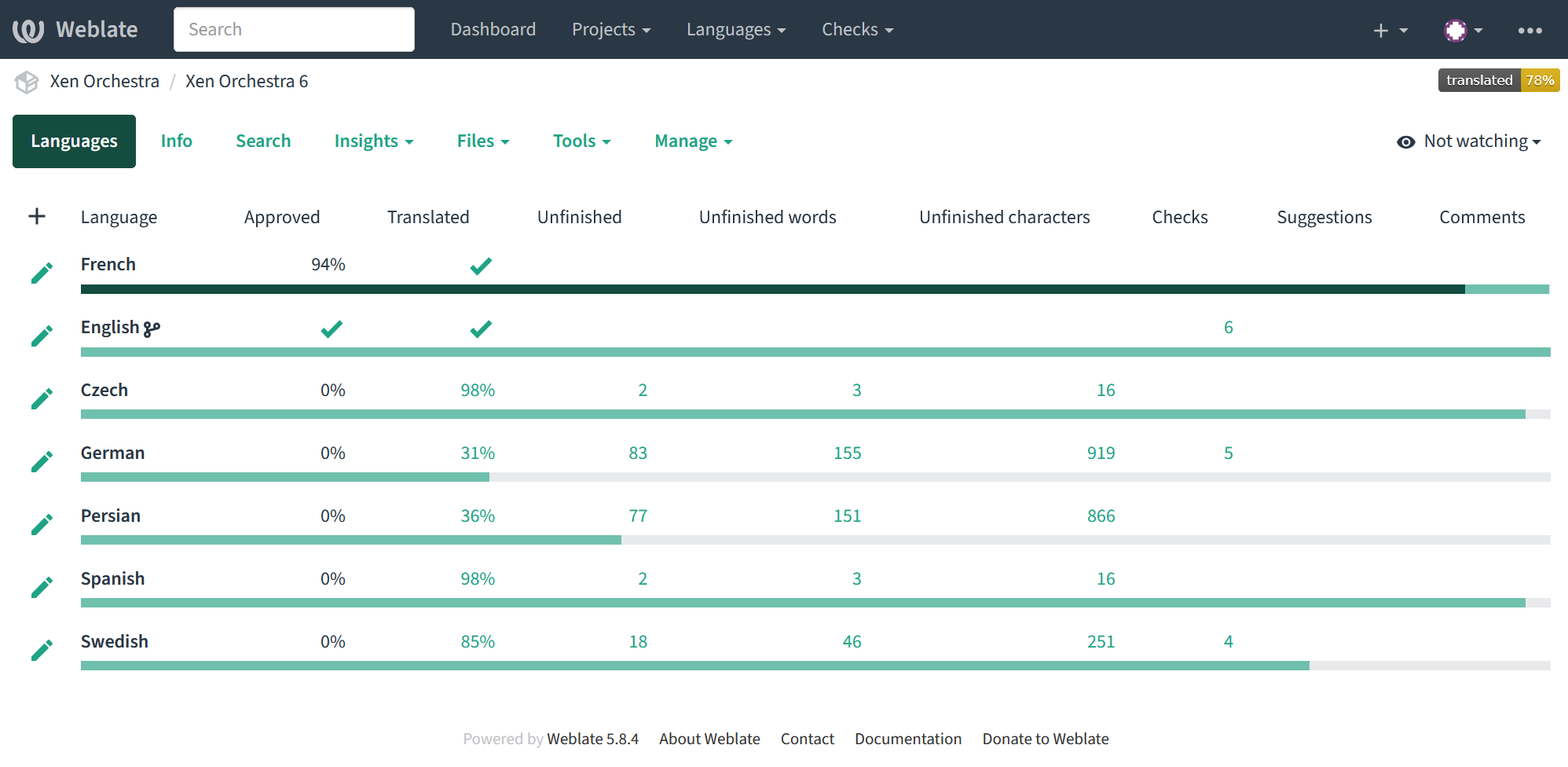Click English translated checkmark
Image resolution: width=1568 pixels, height=767 pixels.
click(x=481, y=328)
